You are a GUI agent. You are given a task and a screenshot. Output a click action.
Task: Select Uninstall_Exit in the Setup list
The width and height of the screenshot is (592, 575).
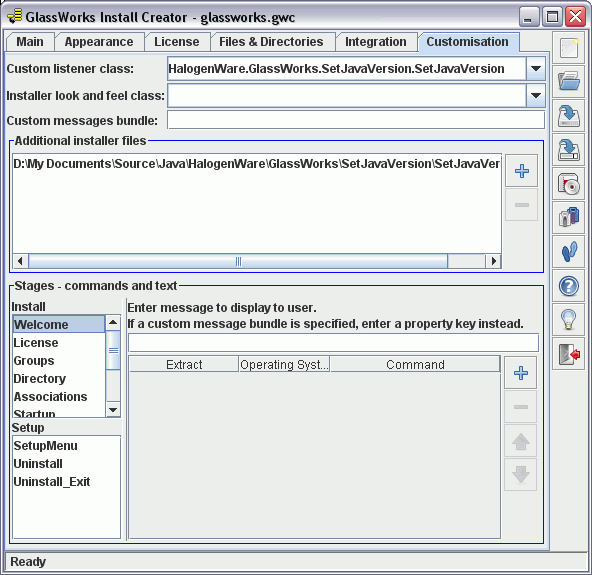pyautogui.click(x=66, y=482)
